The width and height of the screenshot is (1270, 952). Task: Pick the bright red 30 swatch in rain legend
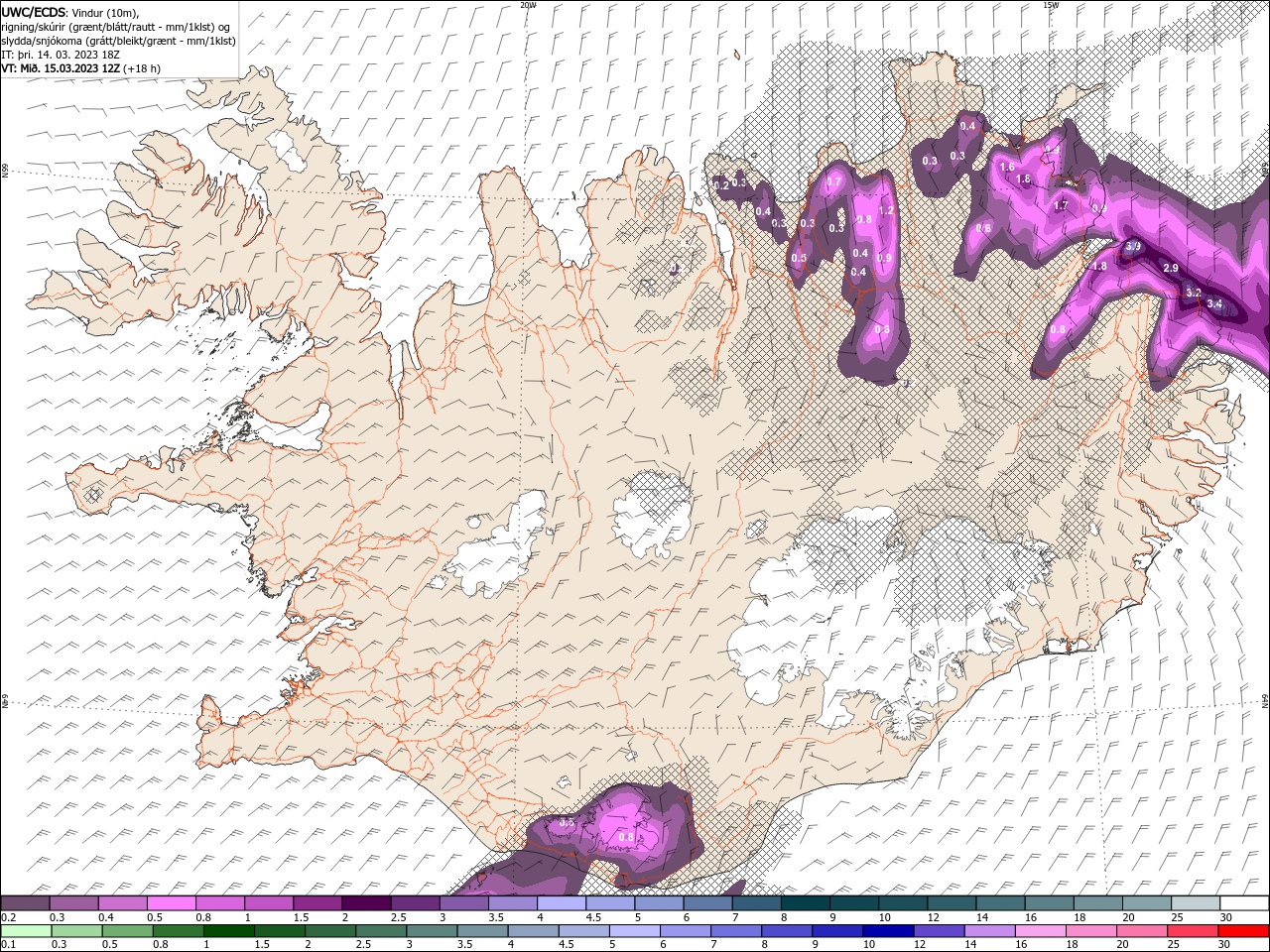[x=1242, y=931]
